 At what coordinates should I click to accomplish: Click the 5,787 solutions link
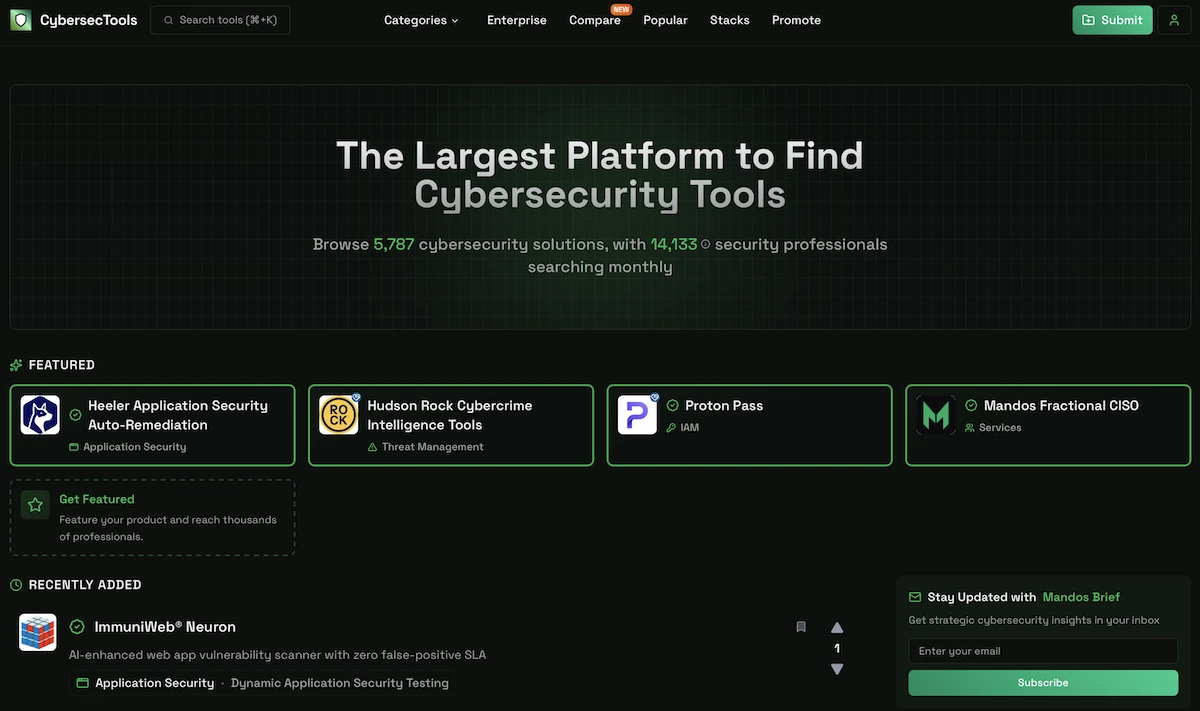coord(393,243)
